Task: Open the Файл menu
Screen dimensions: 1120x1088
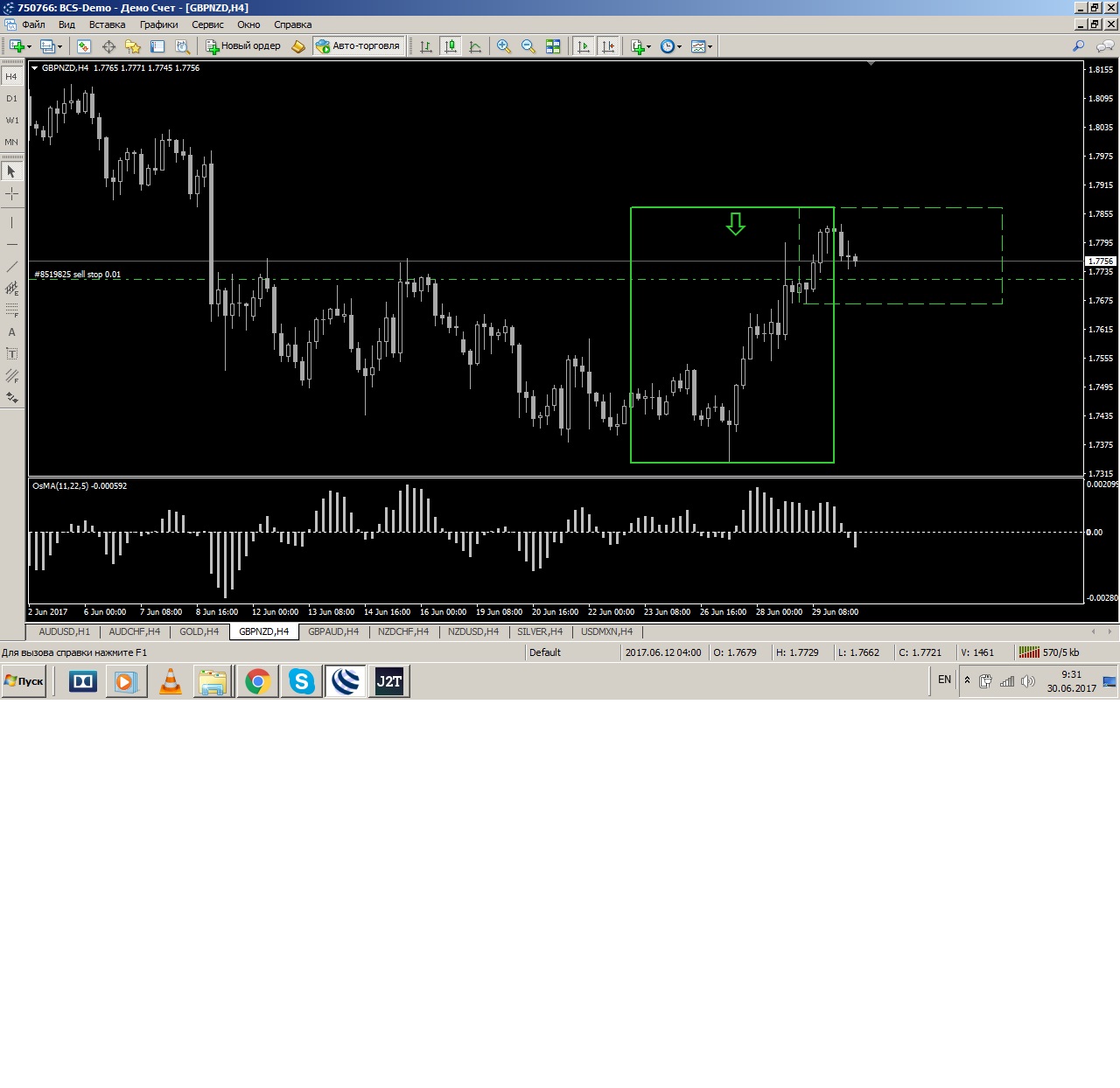Action: pos(33,24)
